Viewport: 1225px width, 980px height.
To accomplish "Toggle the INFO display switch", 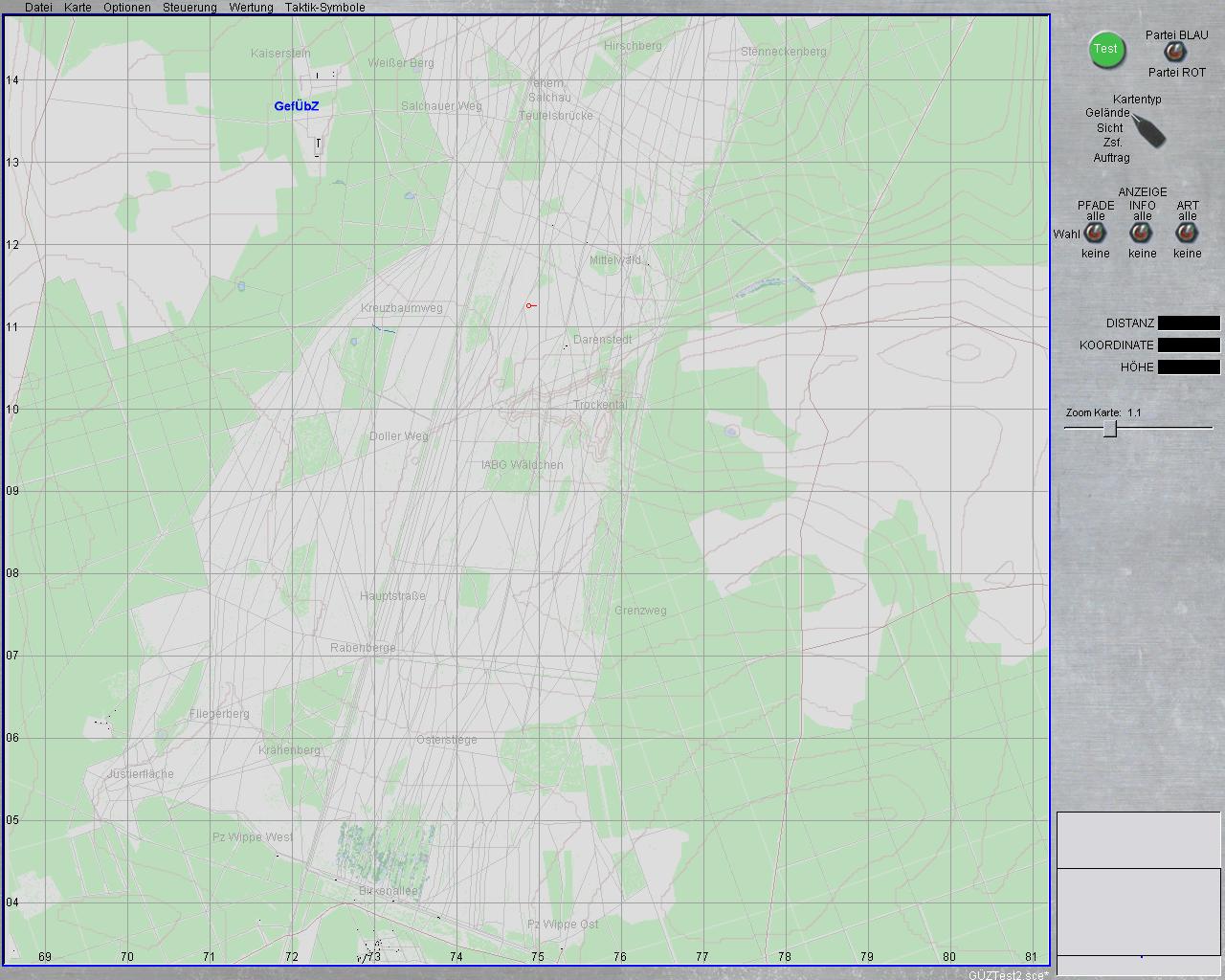I will pyautogui.click(x=1141, y=234).
